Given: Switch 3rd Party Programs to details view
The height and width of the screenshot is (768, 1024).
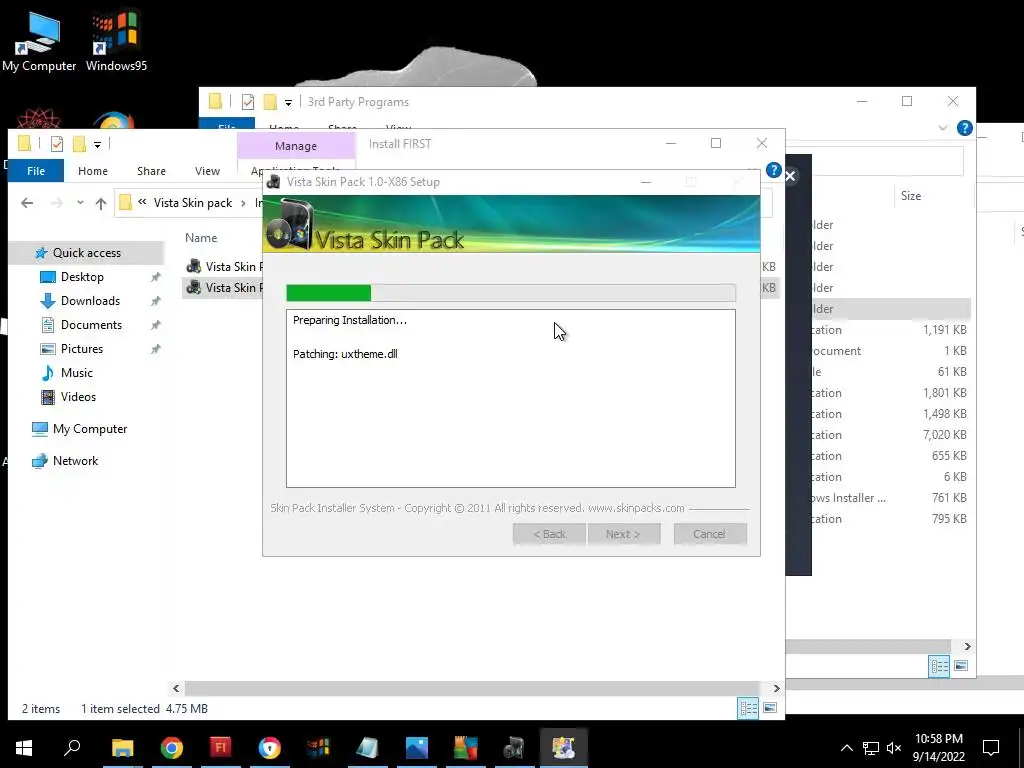Looking at the screenshot, I should tap(939, 666).
